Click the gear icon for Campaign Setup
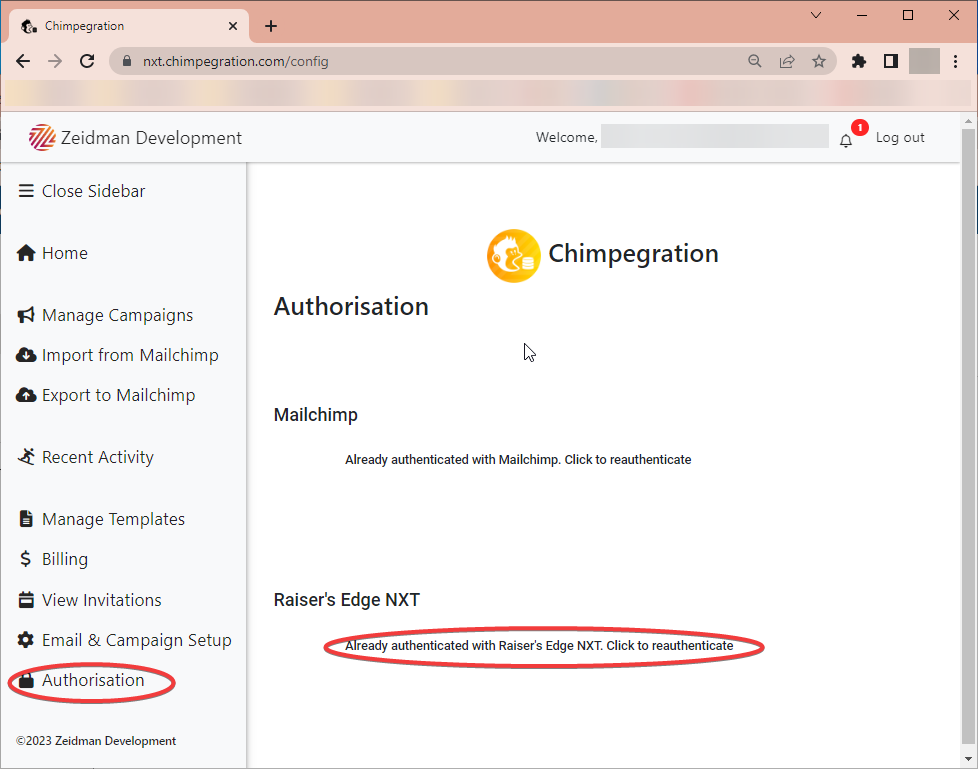978x769 pixels. point(26,640)
